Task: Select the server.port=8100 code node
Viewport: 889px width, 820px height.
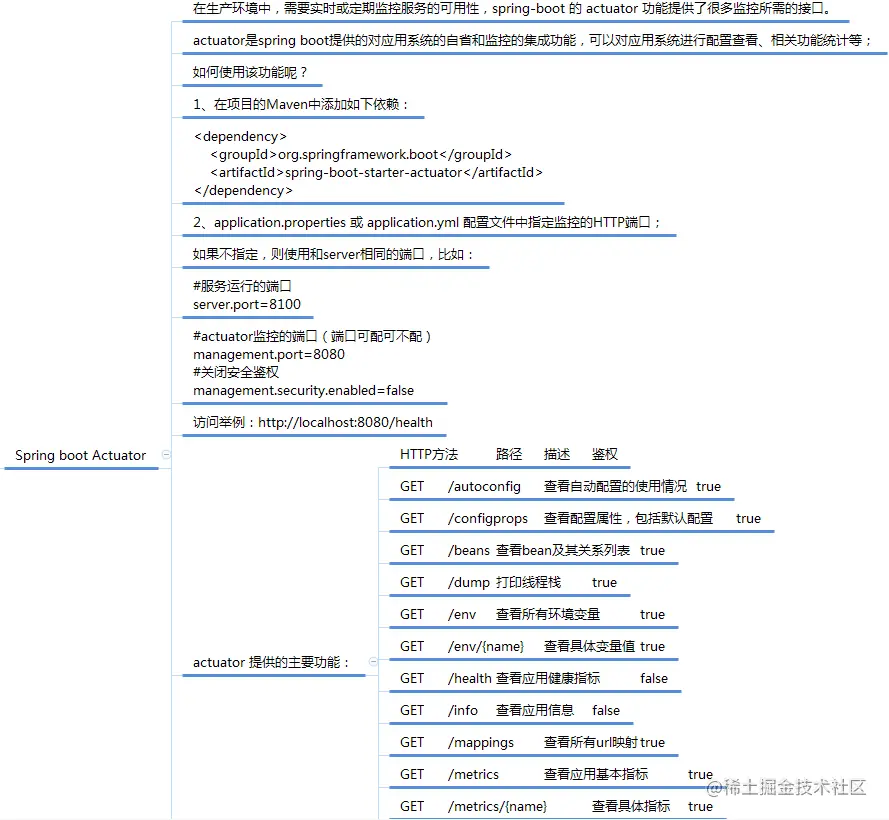Action: [249, 297]
